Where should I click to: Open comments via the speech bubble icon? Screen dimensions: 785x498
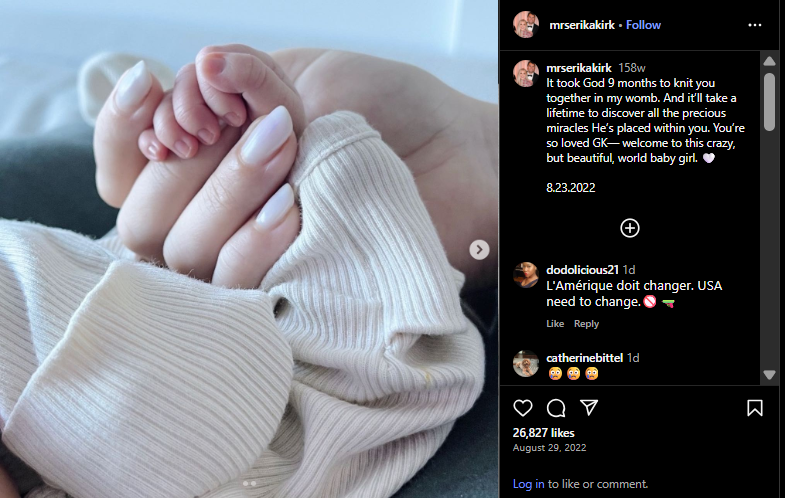click(x=556, y=408)
